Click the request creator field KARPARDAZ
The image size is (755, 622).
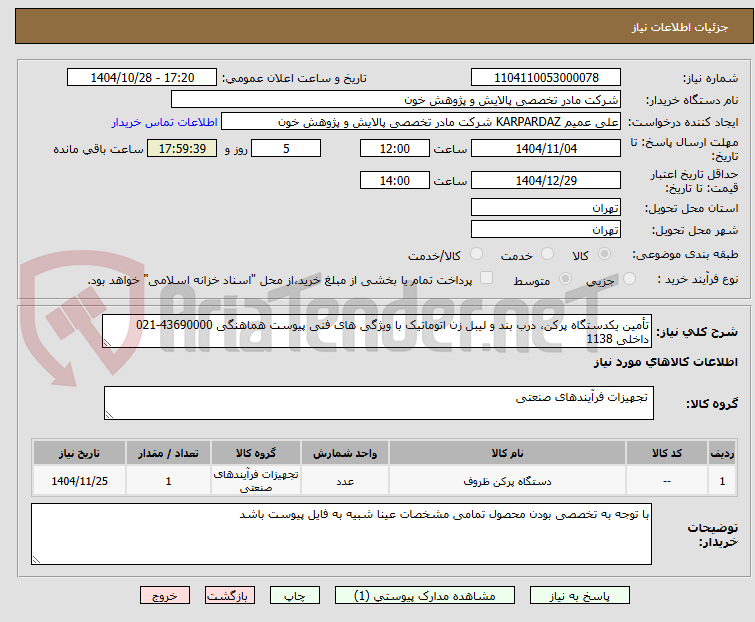tap(421, 122)
